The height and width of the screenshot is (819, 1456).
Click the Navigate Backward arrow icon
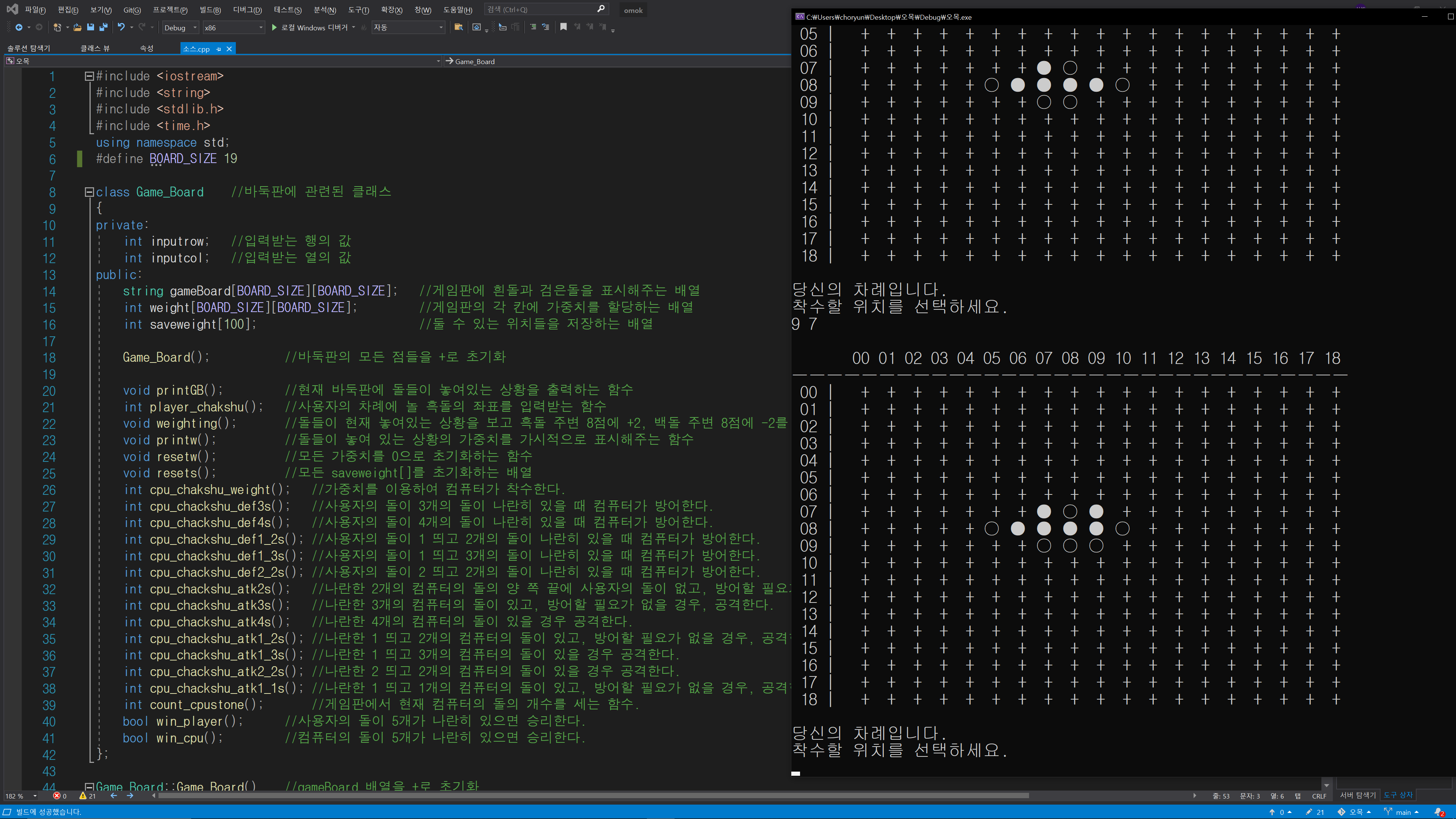[19, 27]
